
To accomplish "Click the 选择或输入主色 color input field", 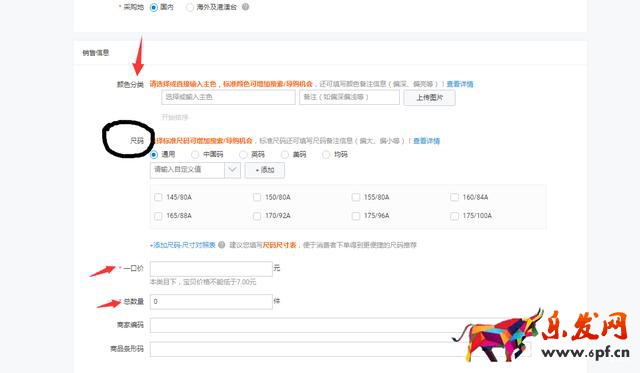I will 228,97.
